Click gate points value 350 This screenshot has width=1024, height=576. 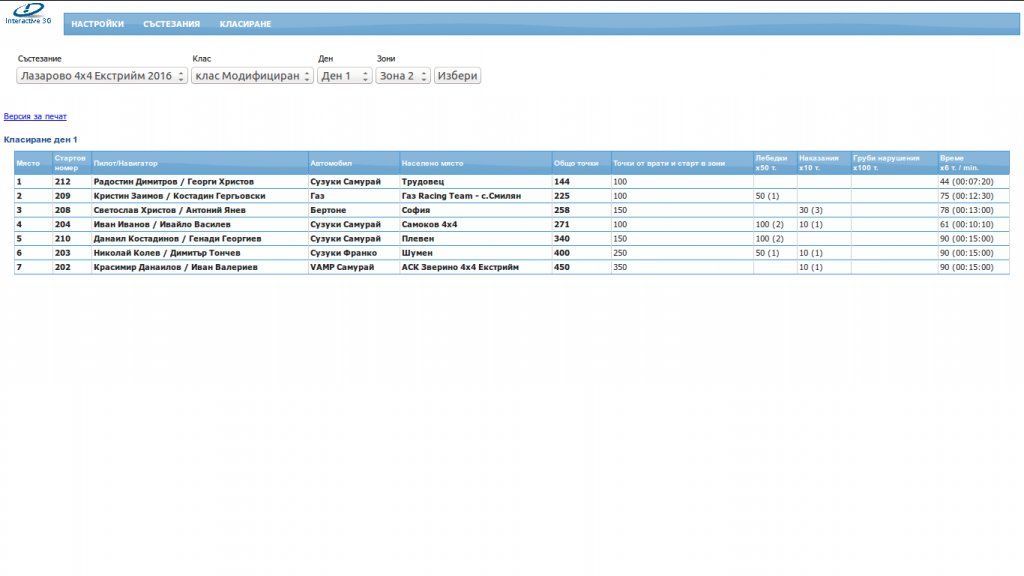coord(620,267)
